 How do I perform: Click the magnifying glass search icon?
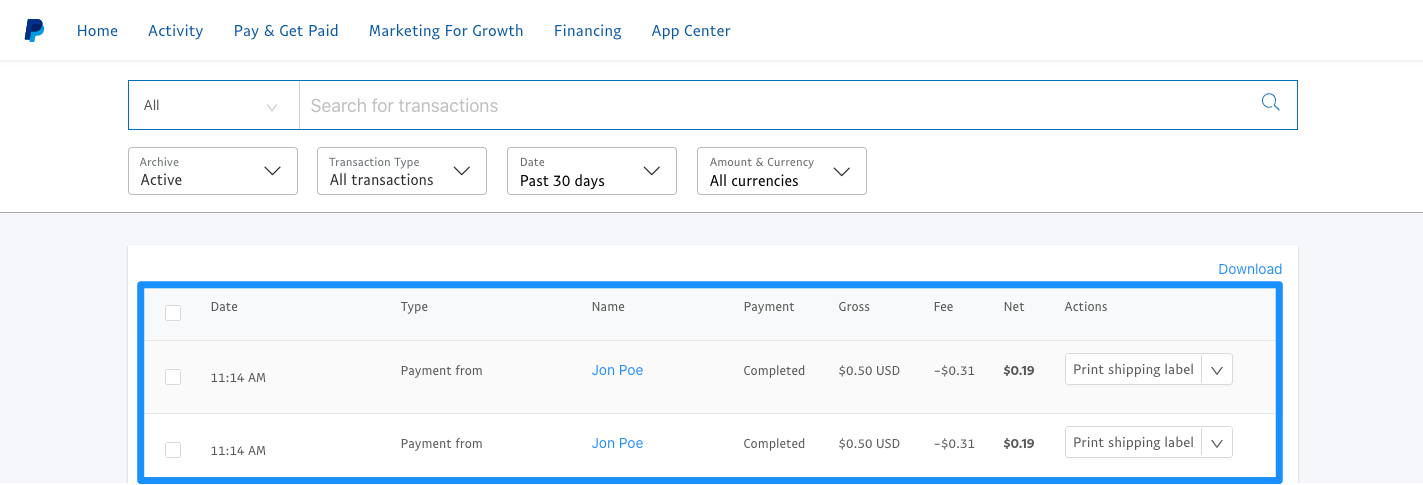point(1270,102)
